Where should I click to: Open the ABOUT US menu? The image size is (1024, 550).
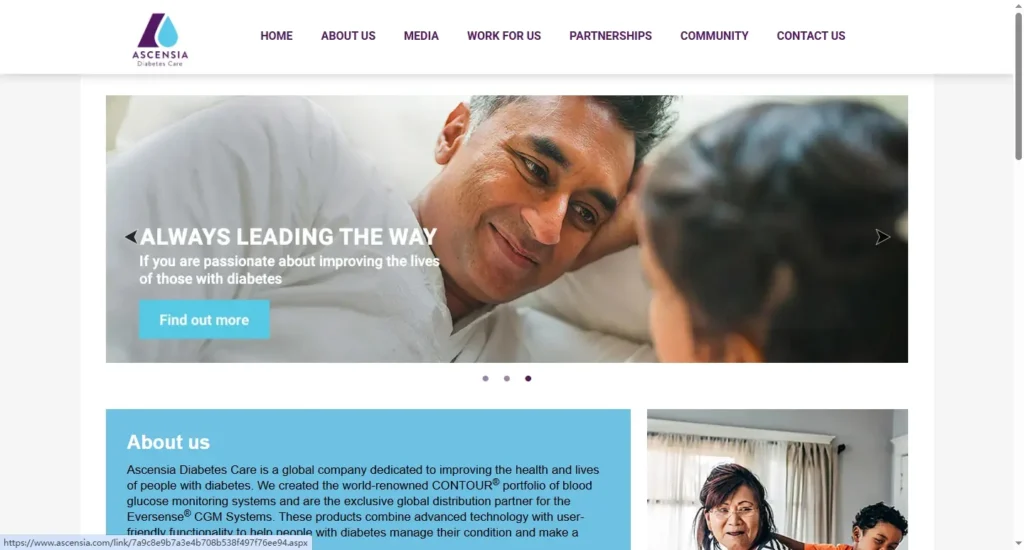click(348, 36)
